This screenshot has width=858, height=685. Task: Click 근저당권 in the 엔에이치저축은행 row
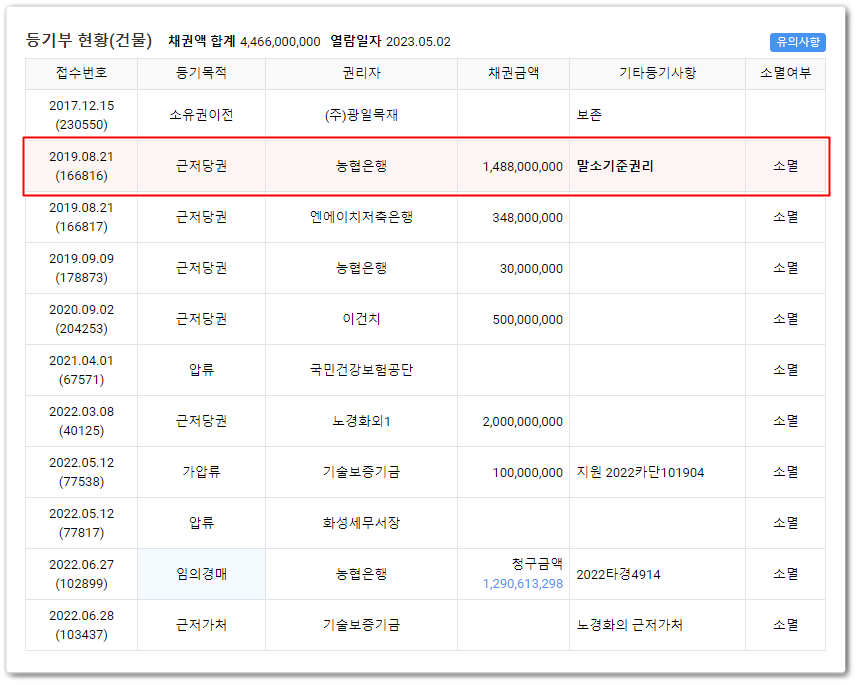point(201,217)
